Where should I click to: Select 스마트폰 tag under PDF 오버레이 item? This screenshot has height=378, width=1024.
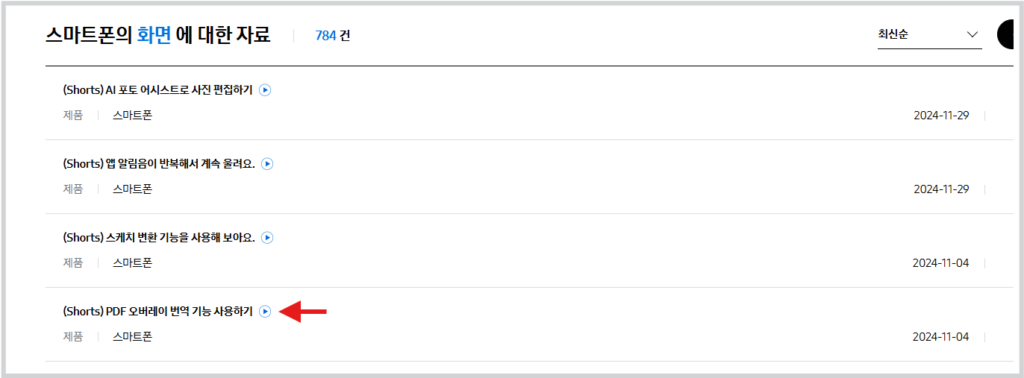click(133, 337)
